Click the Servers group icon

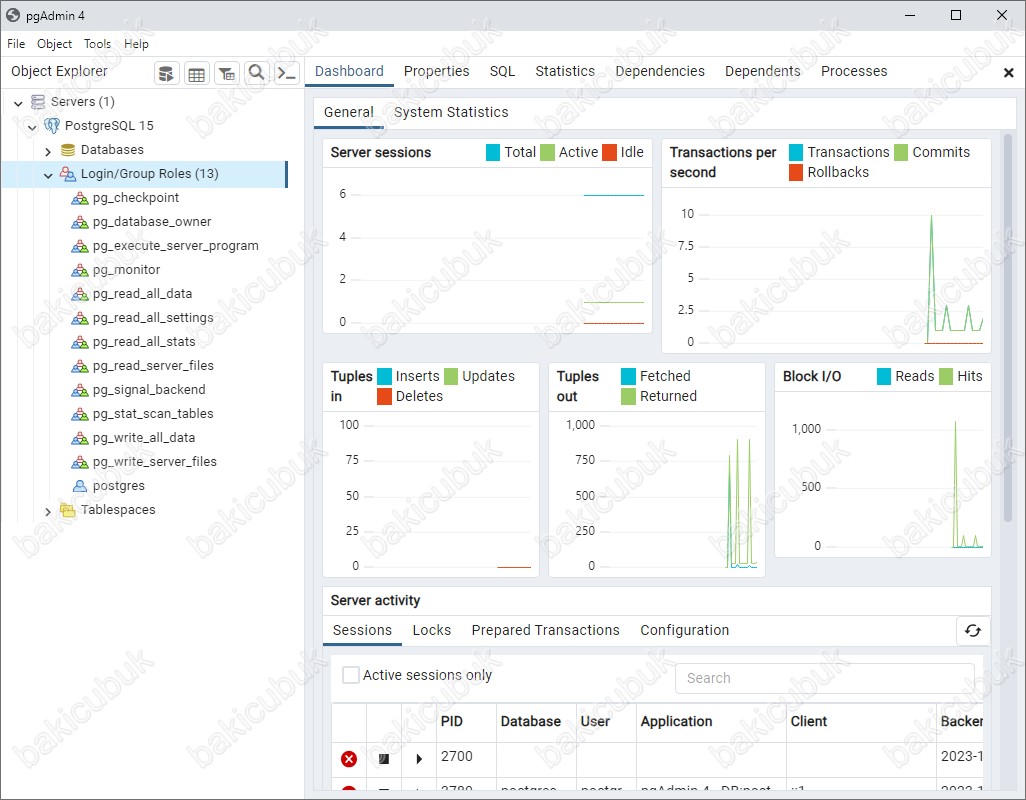point(39,102)
